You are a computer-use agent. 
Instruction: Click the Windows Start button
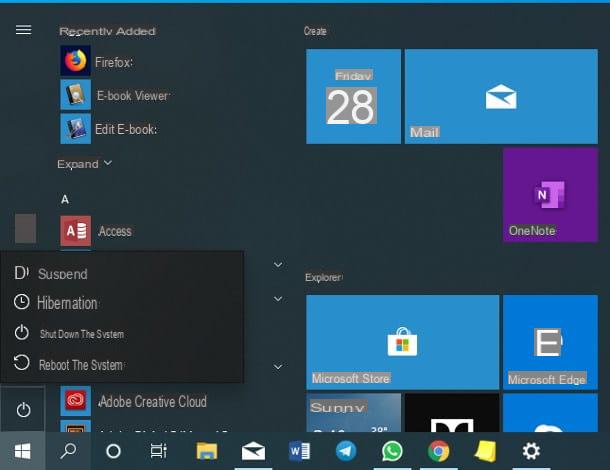[23, 451]
